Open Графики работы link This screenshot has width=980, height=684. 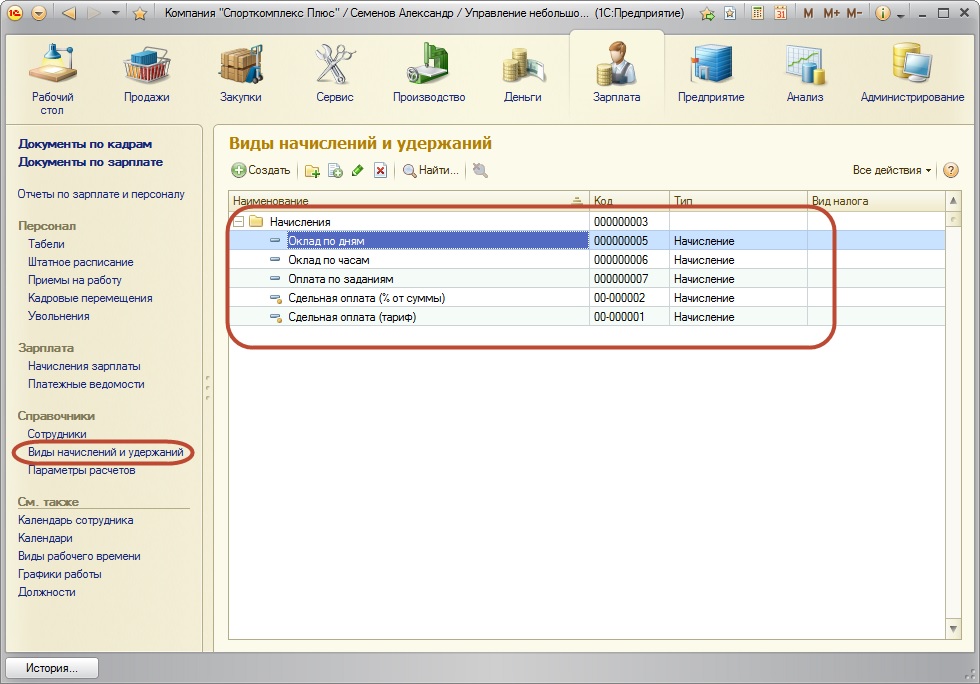(60, 574)
